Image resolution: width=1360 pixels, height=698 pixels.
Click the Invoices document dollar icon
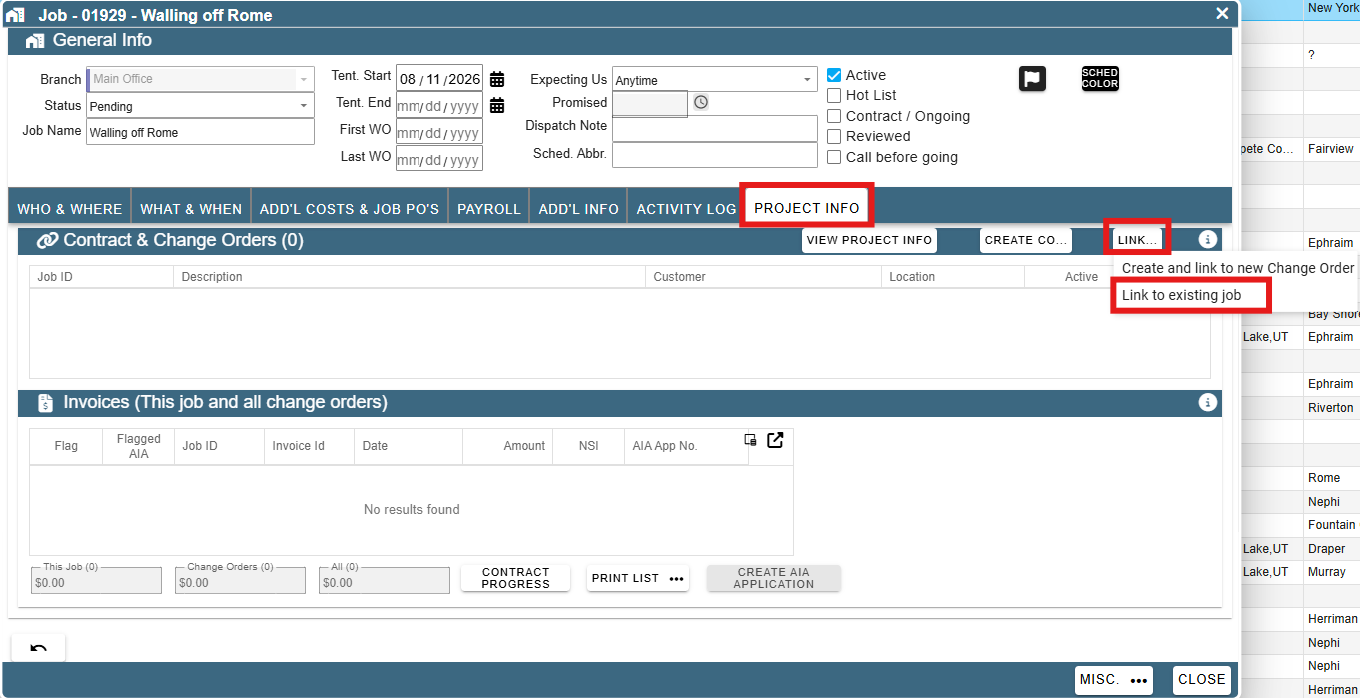tap(46, 403)
